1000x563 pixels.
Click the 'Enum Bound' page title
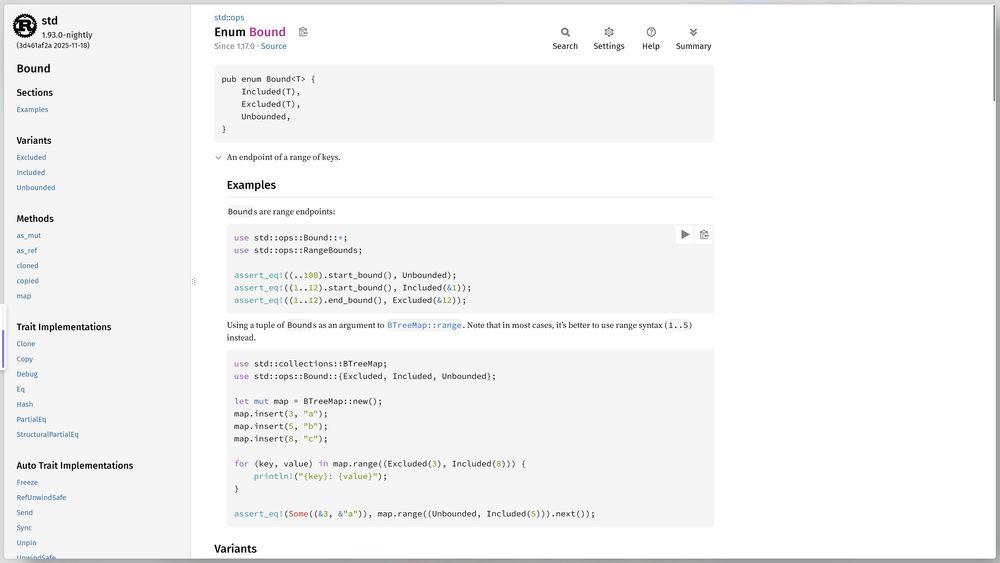pos(250,32)
